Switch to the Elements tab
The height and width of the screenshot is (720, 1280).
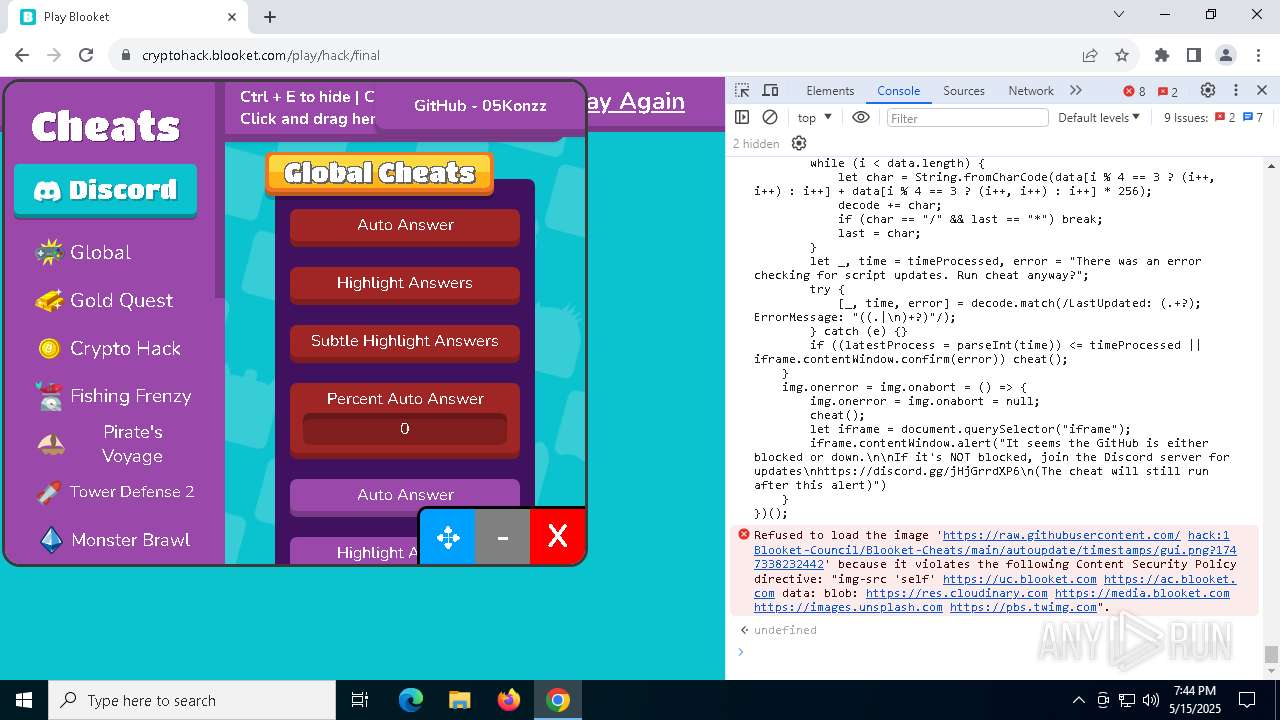[x=830, y=90]
